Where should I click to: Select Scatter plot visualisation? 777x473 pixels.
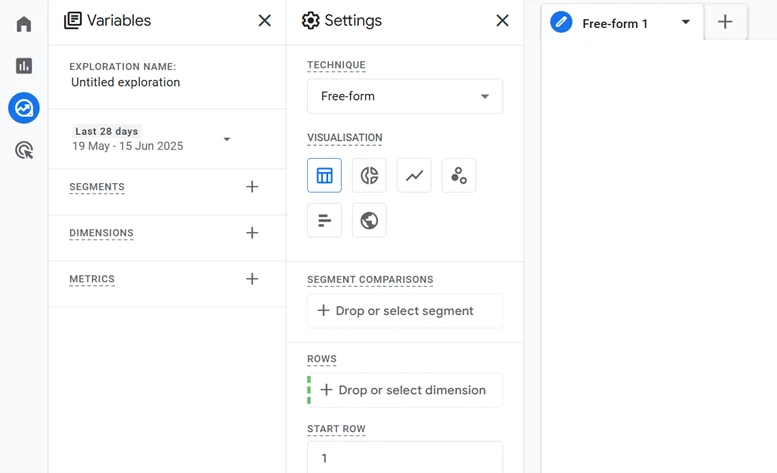click(459, 175)
